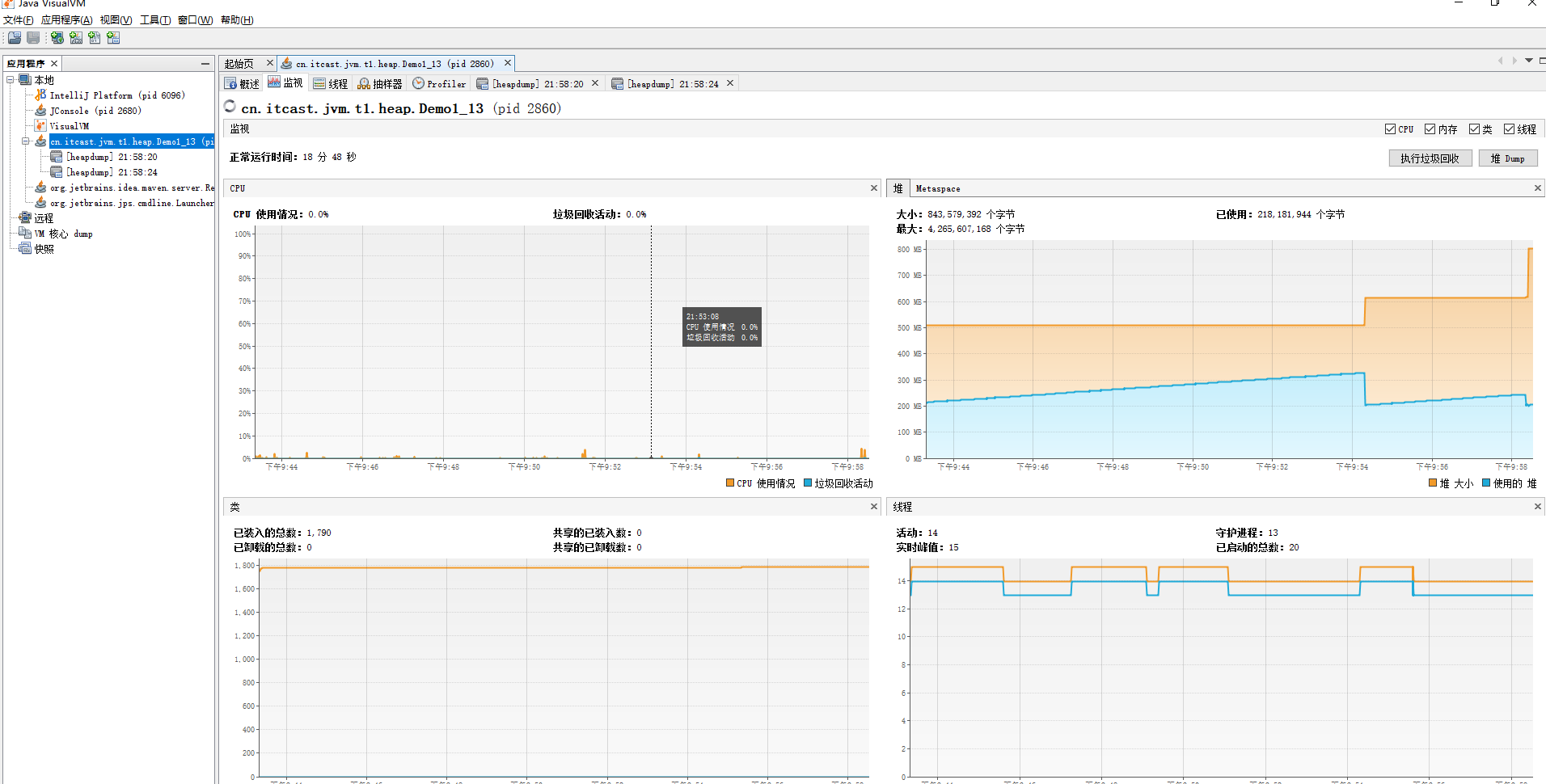Switch to the 抽样器 tab
This screenshot has width=1546, height=784.
tap(380, 83)
